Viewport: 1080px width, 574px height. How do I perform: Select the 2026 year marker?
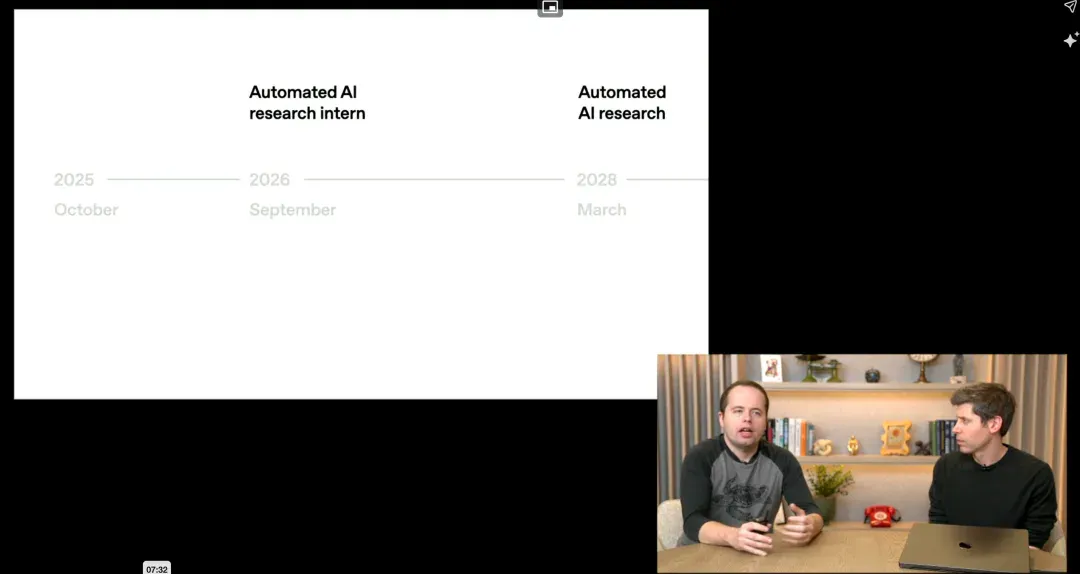[269, 180]
